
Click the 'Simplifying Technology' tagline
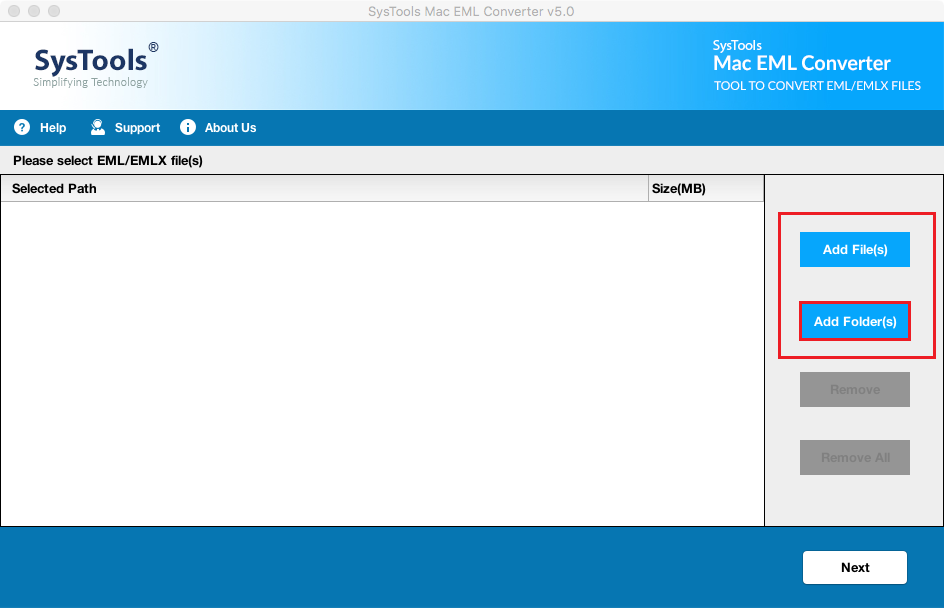coord(90,82)
